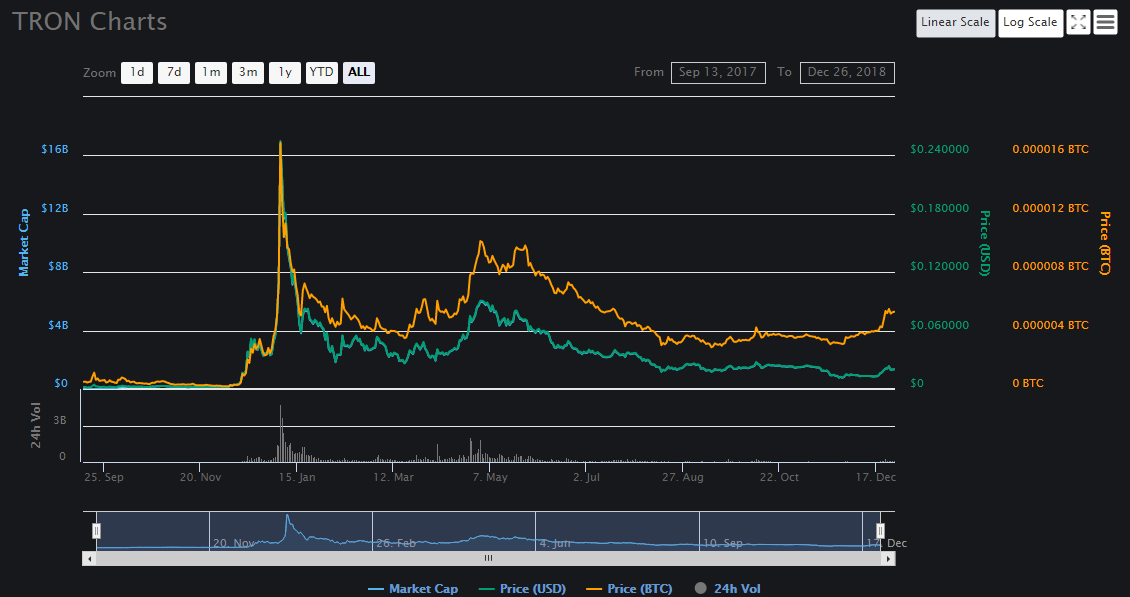Viewport: 1130px width, 597px height.
Task: Set zoom to 1m
Action: (x=211, y=72)
